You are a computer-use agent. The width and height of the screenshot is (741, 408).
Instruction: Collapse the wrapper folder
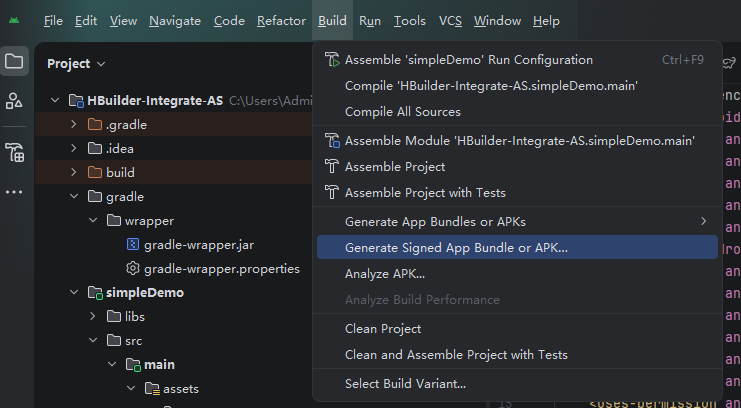tap(93, 220)
